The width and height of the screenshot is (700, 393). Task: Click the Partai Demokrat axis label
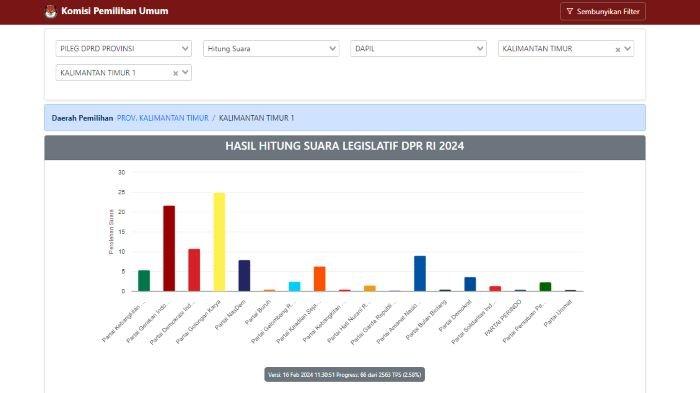(455, 315)
